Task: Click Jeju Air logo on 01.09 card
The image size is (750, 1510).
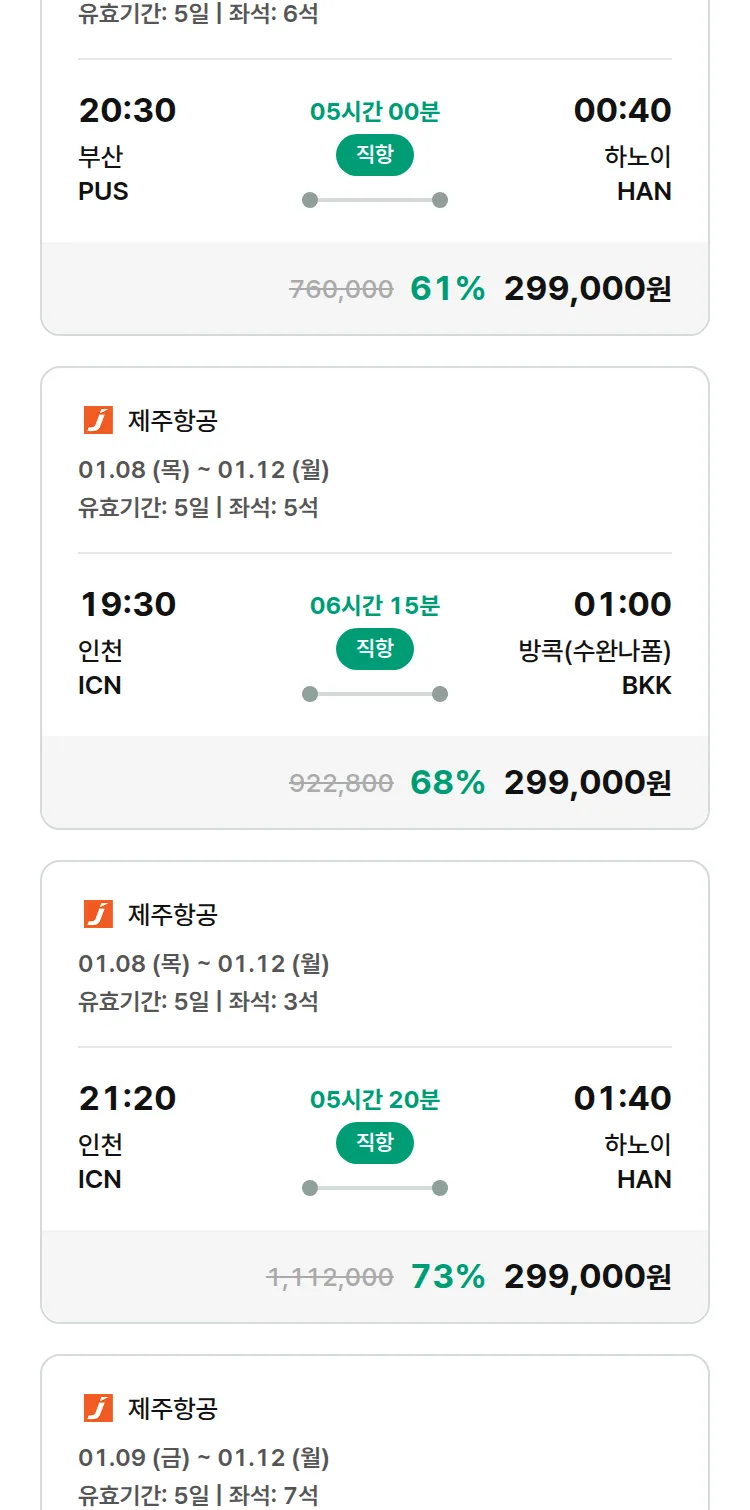Action: click(x=98, y=1408)
